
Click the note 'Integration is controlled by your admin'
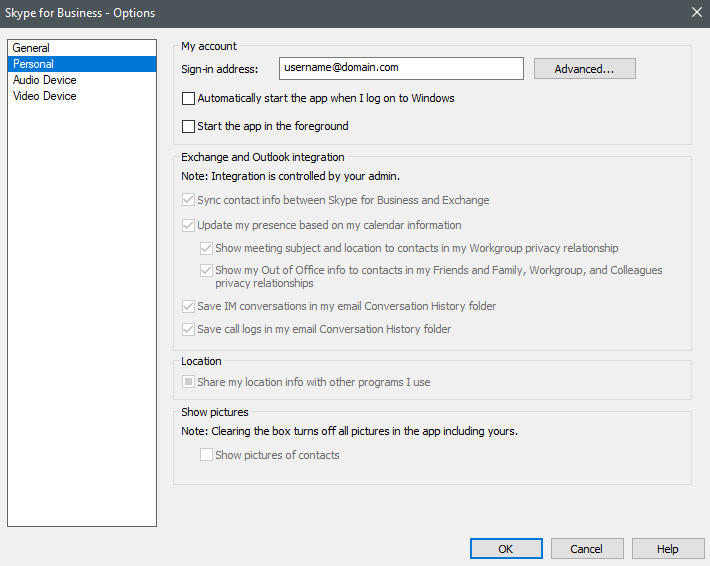pyautogui.click(x=290, y=176)
